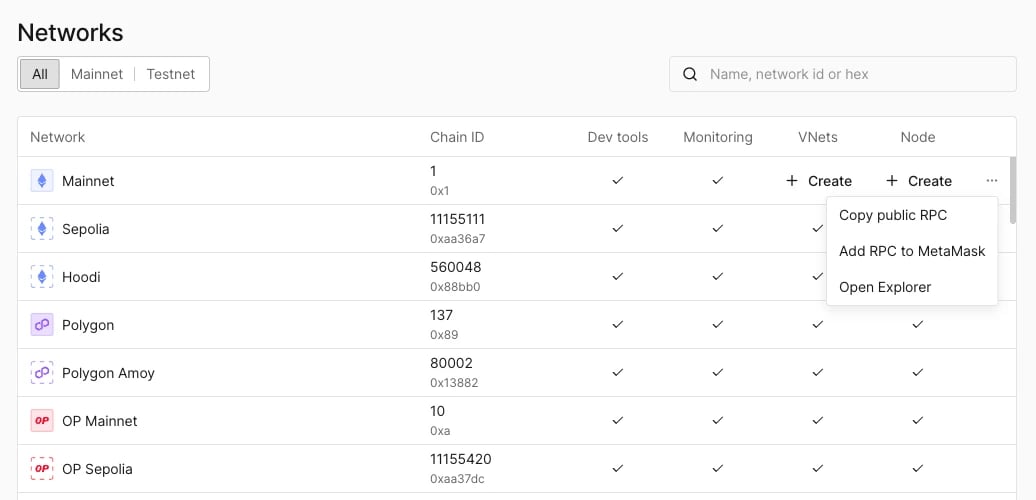Switch to the Mainnet filter tab
The width and height of the screenshot is (1036, 500).
pos(96,74)
